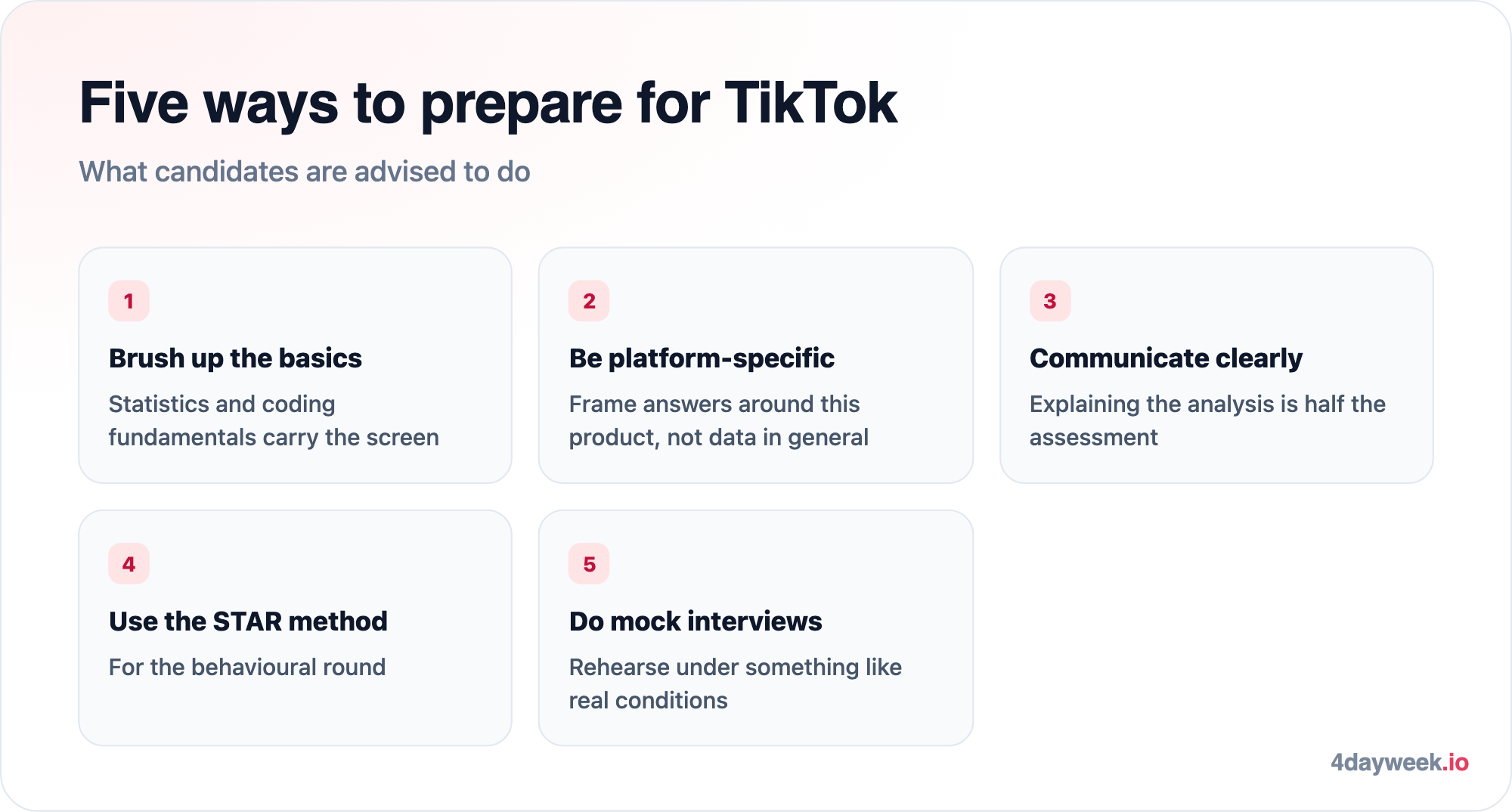The width and height of the screenshot is (1512, 812).
Task: Click the subtitle 'What candidates are advised to do'
Action: 305,172
